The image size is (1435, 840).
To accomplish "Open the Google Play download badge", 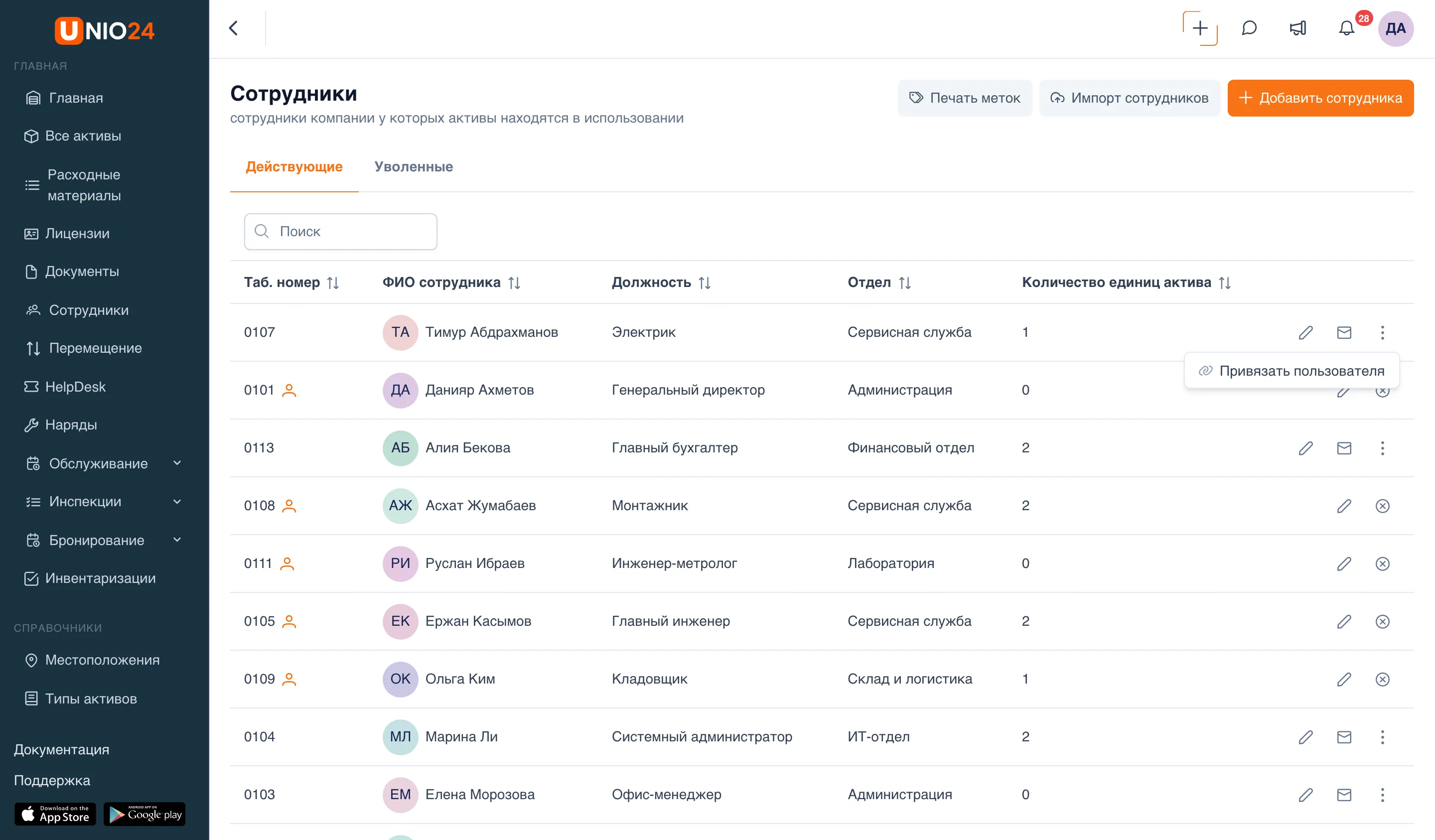I will 144,815.
